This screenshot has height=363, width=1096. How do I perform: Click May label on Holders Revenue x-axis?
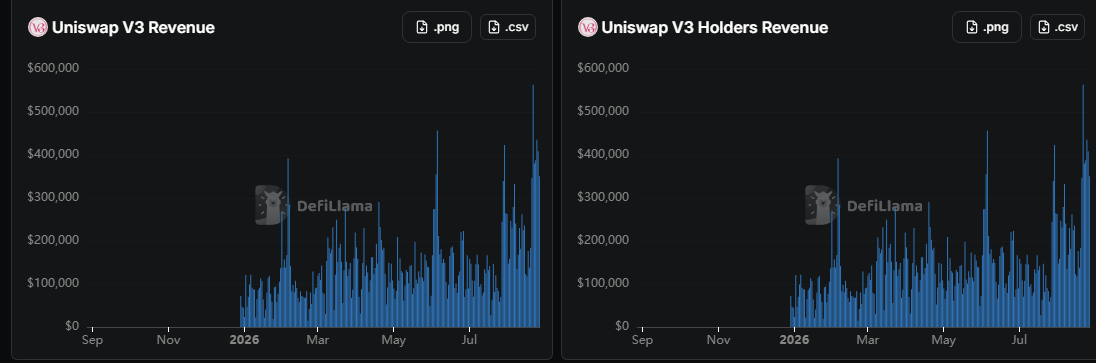944,341
